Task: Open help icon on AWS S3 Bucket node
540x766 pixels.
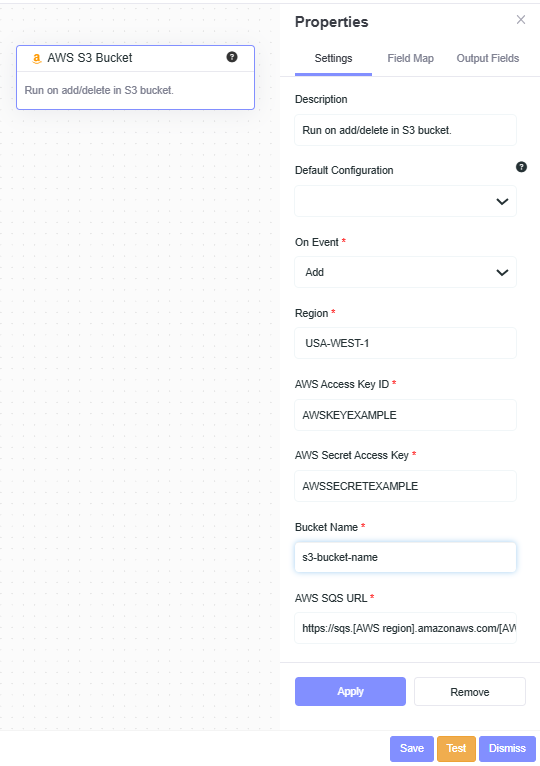Action: (x=232, y=57)
